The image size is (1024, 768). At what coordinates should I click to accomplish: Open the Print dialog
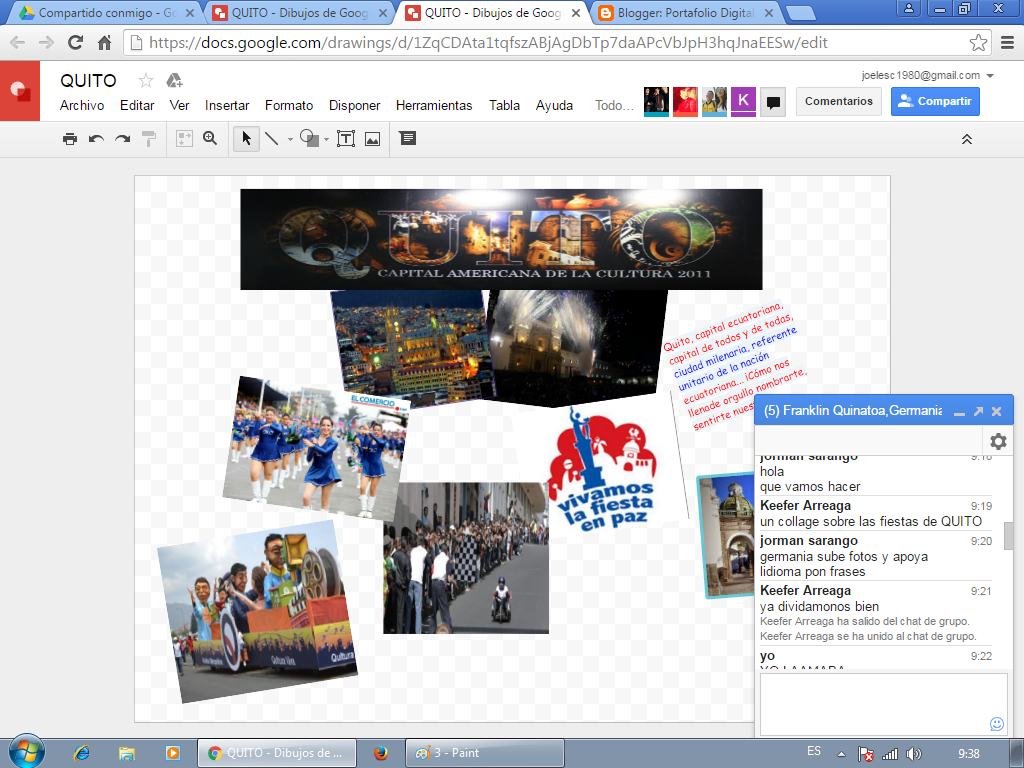tap(70, 138)
